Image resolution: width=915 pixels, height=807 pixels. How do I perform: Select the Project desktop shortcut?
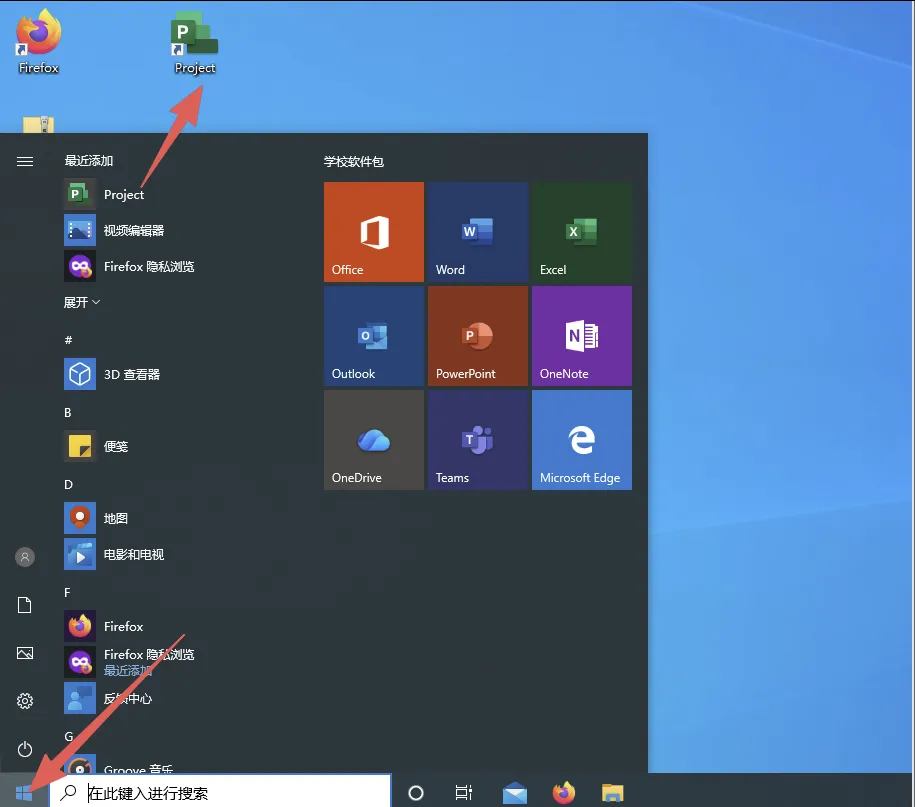click(194, 43)
